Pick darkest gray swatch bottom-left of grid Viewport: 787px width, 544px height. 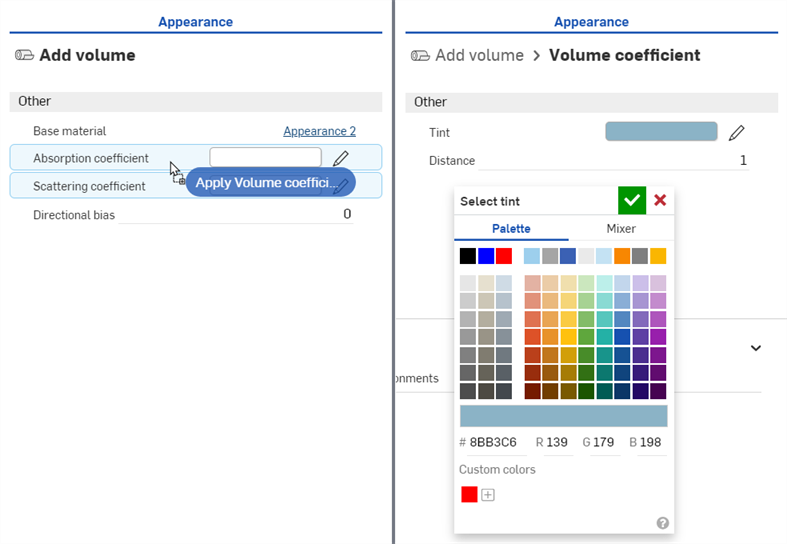click(468, 391)
